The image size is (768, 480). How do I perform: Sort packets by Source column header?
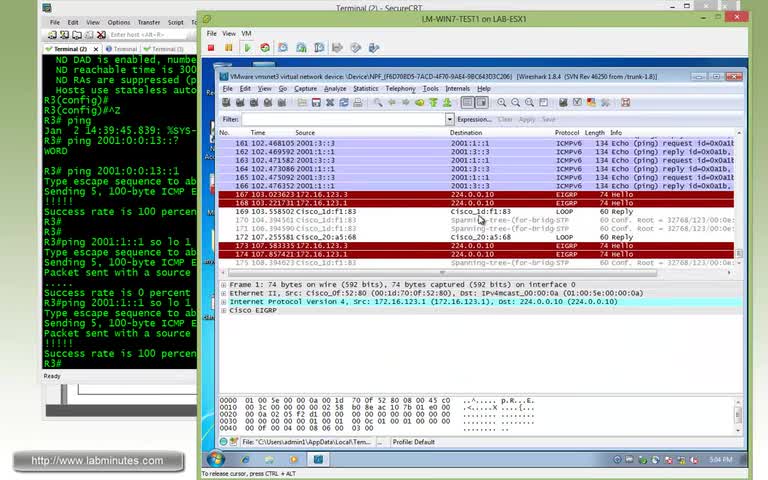305,133
